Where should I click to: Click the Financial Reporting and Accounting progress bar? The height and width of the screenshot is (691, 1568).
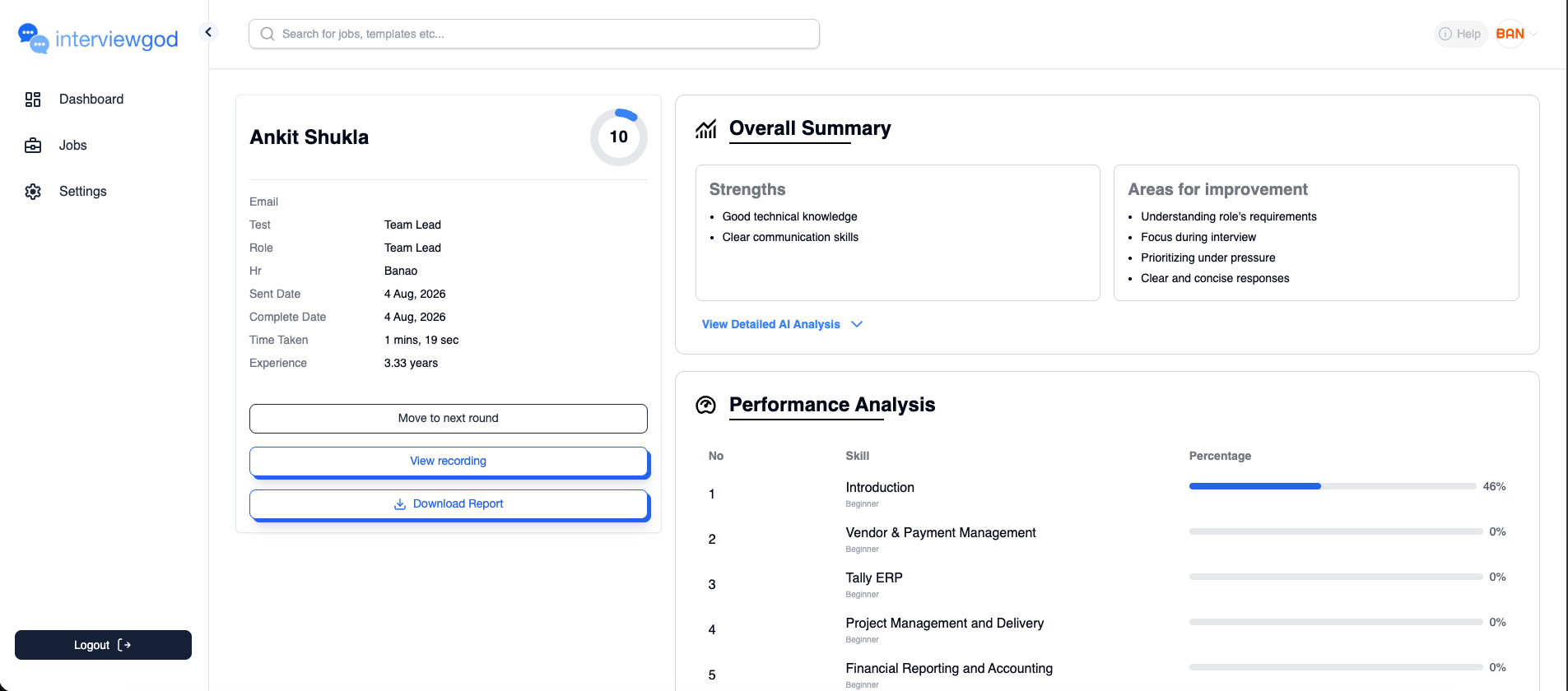1336,667
